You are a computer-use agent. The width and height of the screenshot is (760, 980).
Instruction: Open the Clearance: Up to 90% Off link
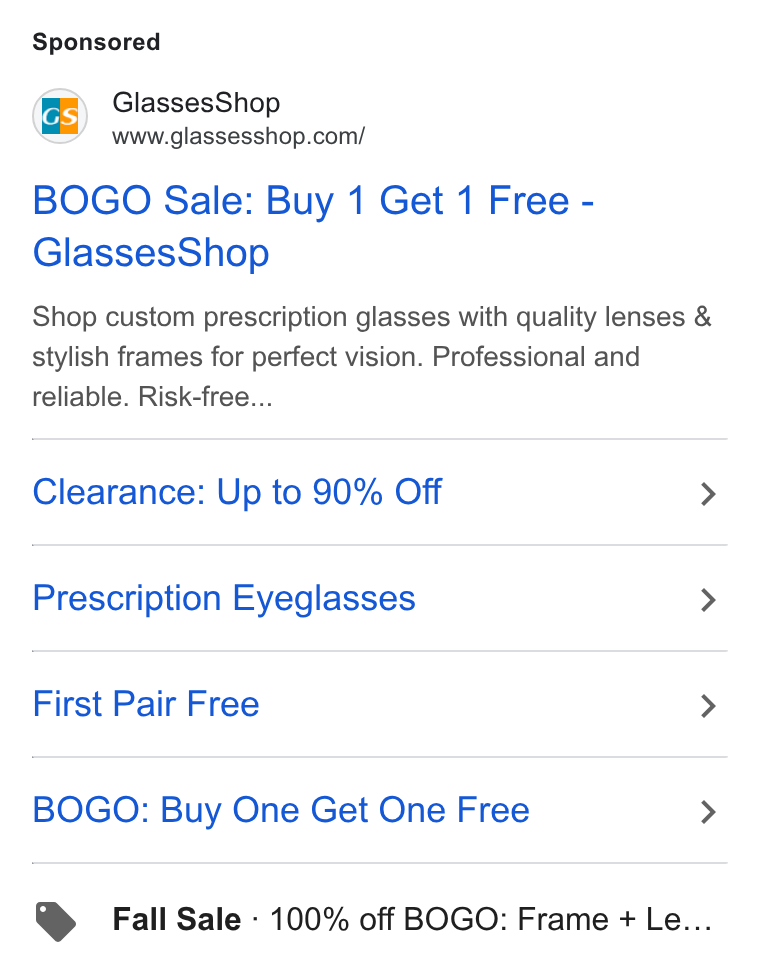click(237, 492)
